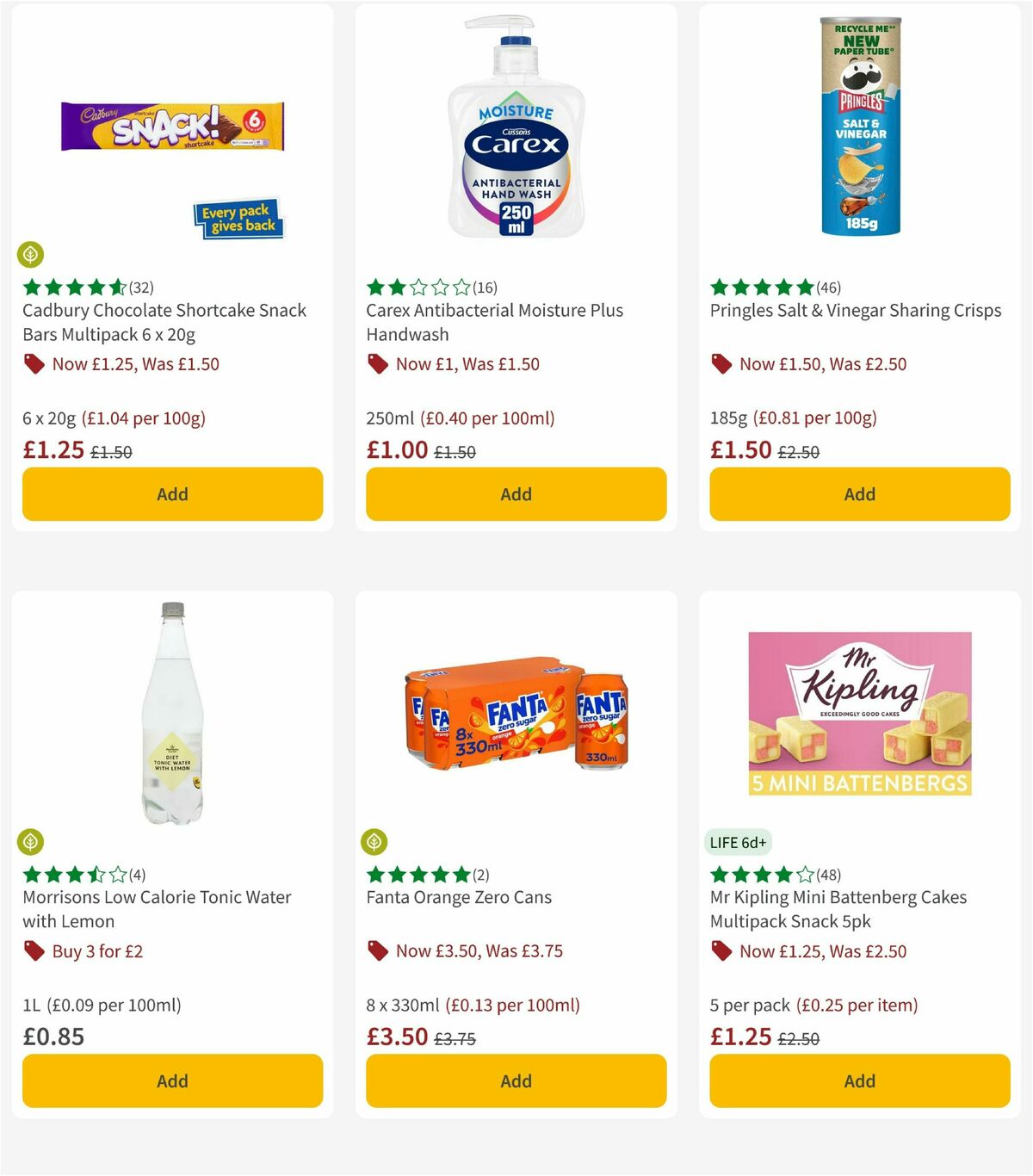
Task: Click Add under Morrisons Low Calorie Tonic Water
Action: pyautogui.click(x=172, y=1080)
